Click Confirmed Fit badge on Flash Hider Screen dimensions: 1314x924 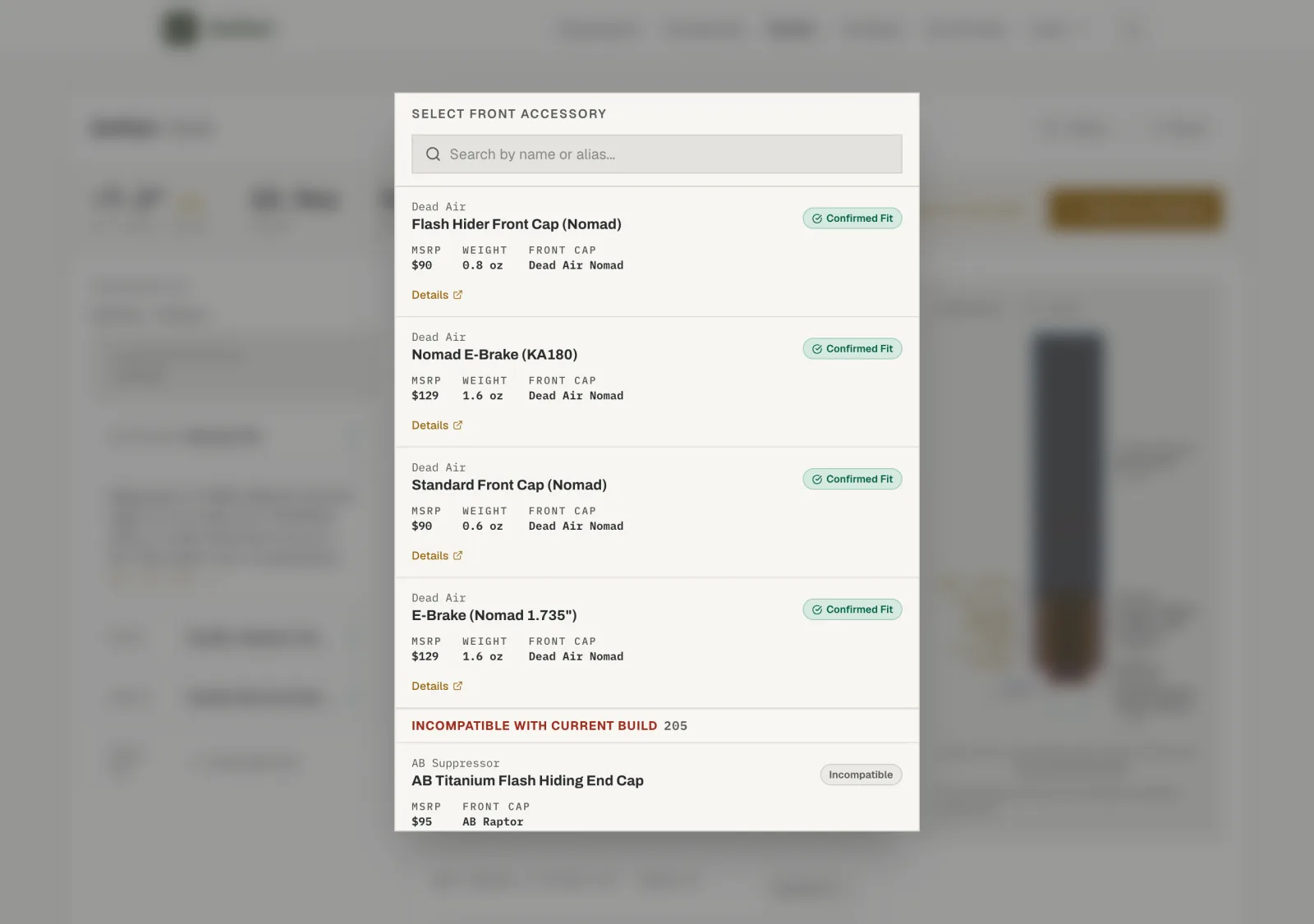coord(852,218)
